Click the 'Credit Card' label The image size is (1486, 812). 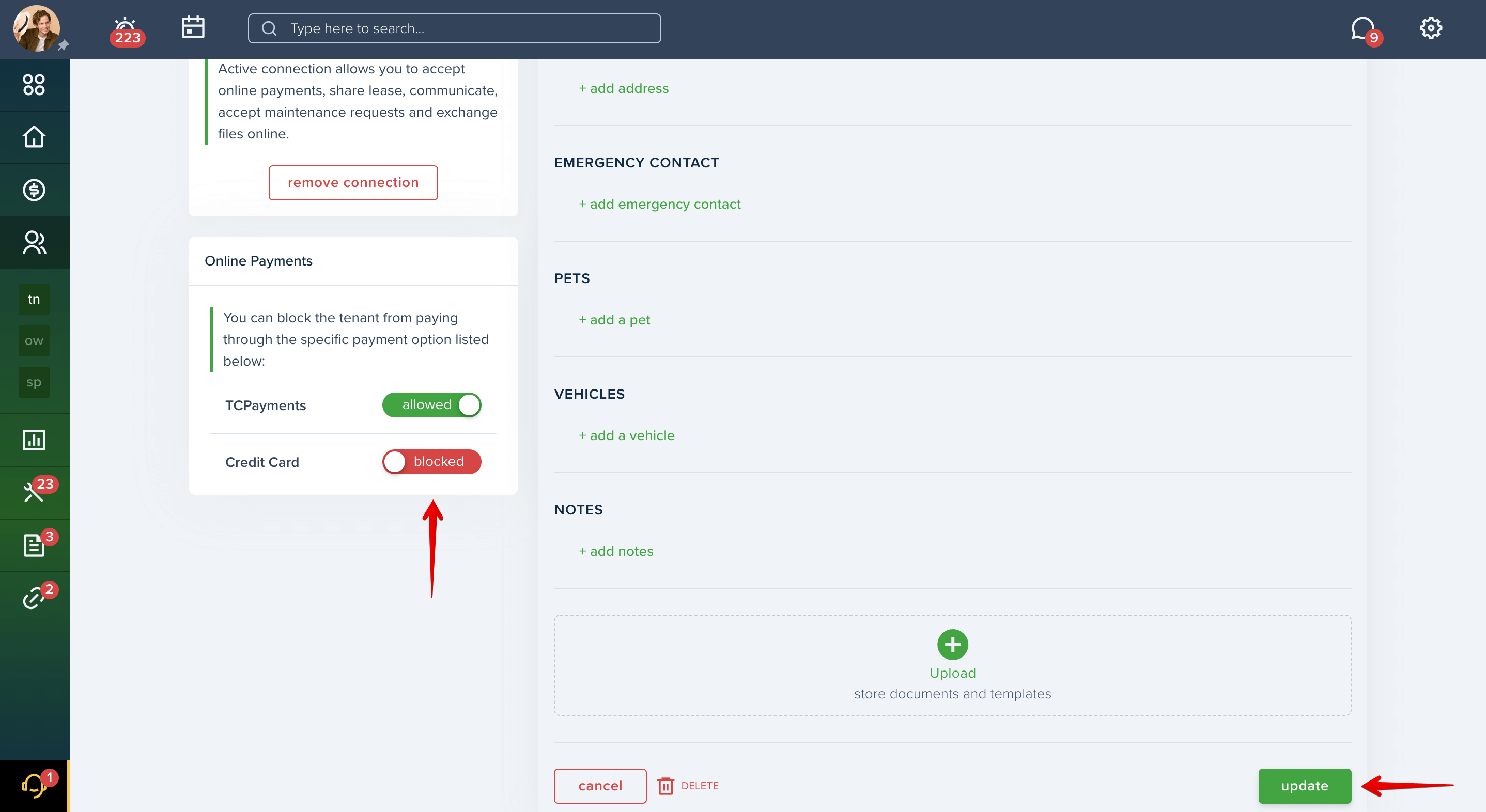coord(262,462)
